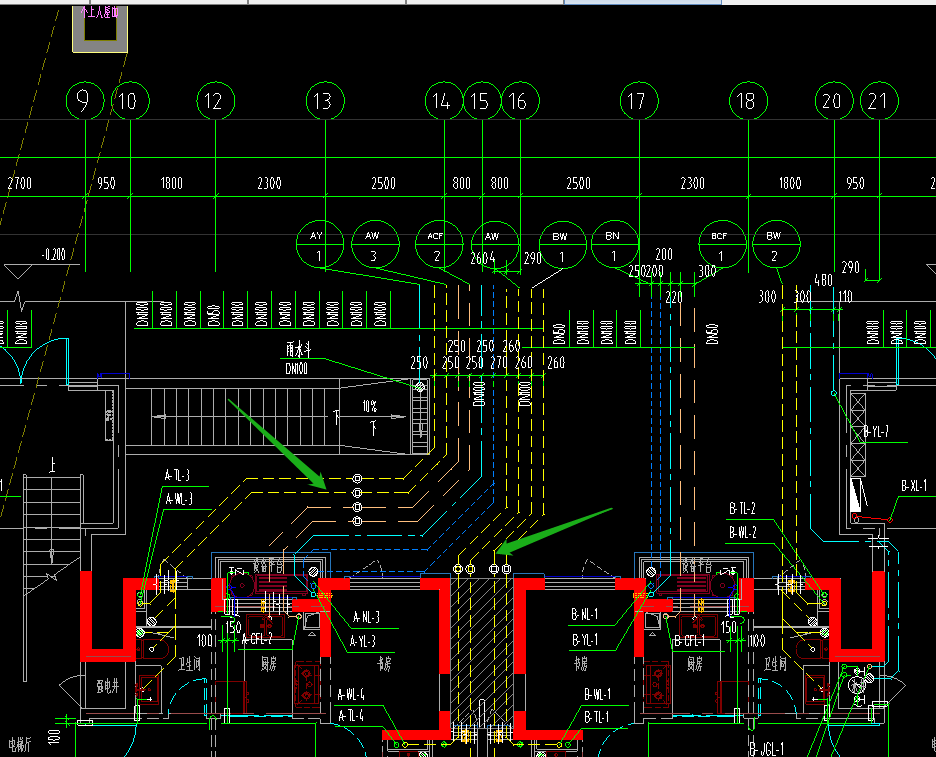This screenshot has width=936, height=757.
Task: Click 厨房 room label below A-CFL-2
Action: coord(269,663)
